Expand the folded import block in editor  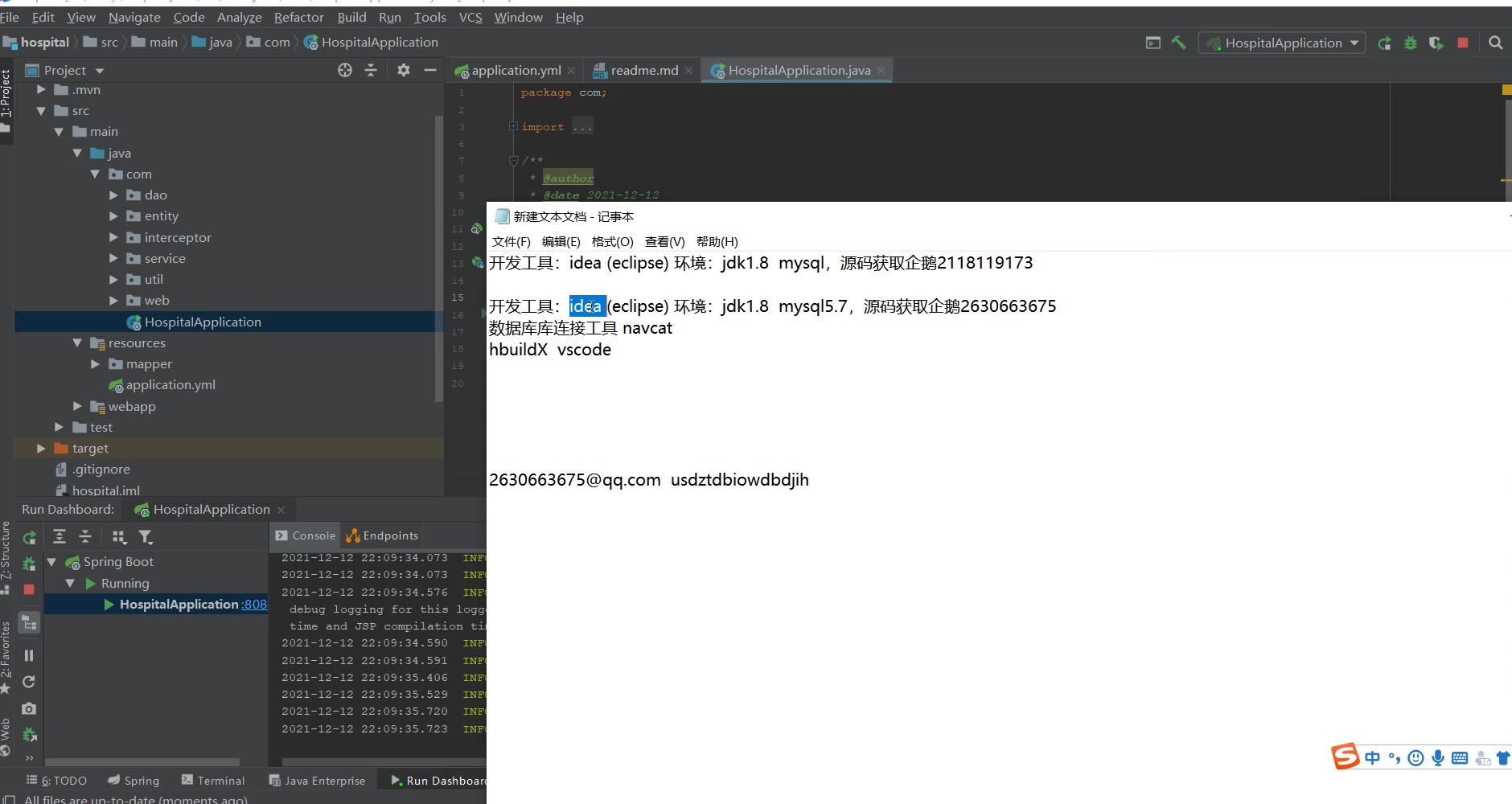point(513,126)
